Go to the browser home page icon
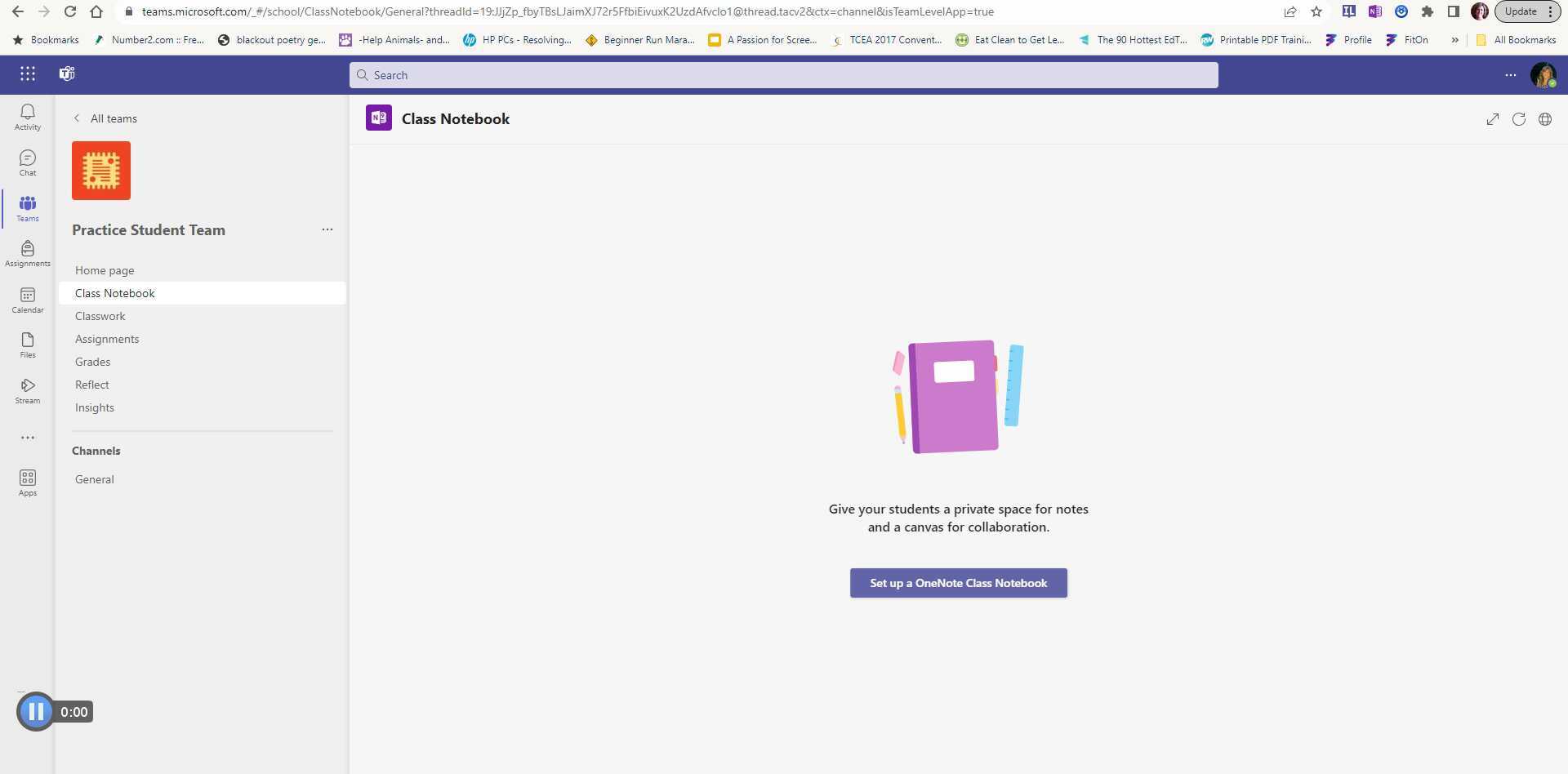The image size is (1568, 774). click(x=96, y=11)
